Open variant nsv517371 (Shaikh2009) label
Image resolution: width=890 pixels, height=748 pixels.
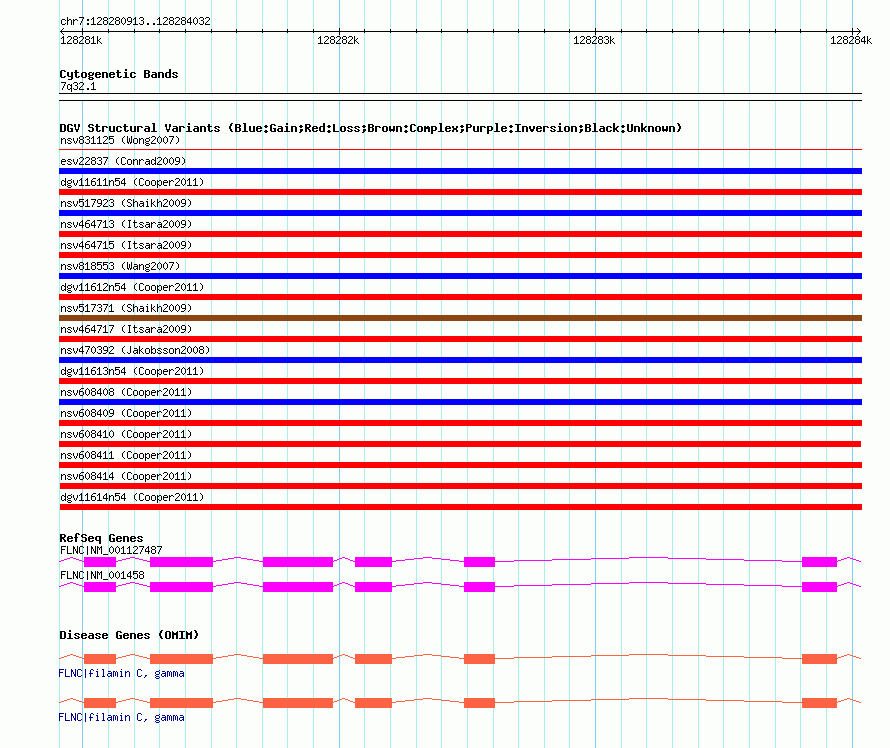[x=126, y=308]
